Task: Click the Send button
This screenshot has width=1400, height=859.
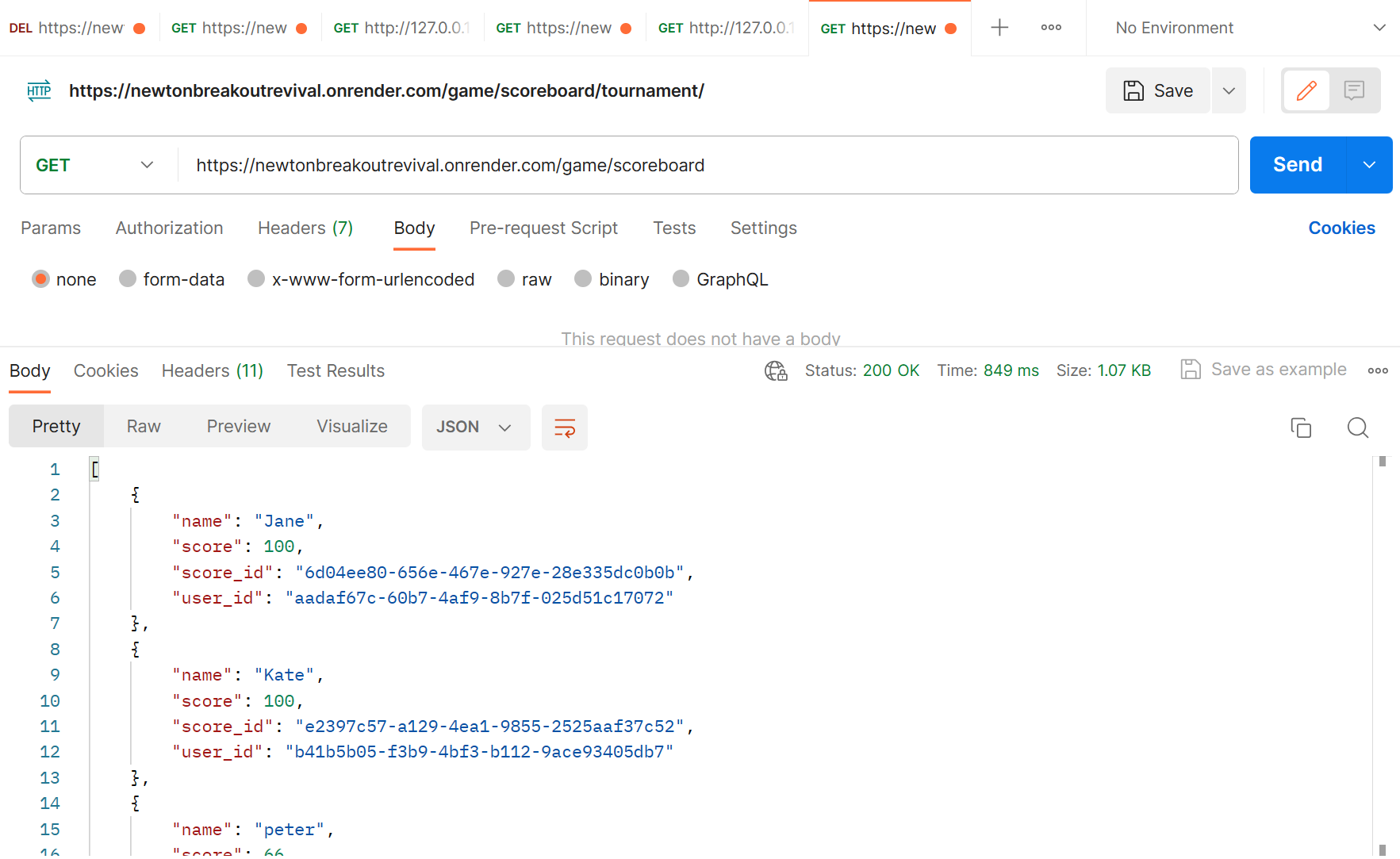Action: (1298, 165)
